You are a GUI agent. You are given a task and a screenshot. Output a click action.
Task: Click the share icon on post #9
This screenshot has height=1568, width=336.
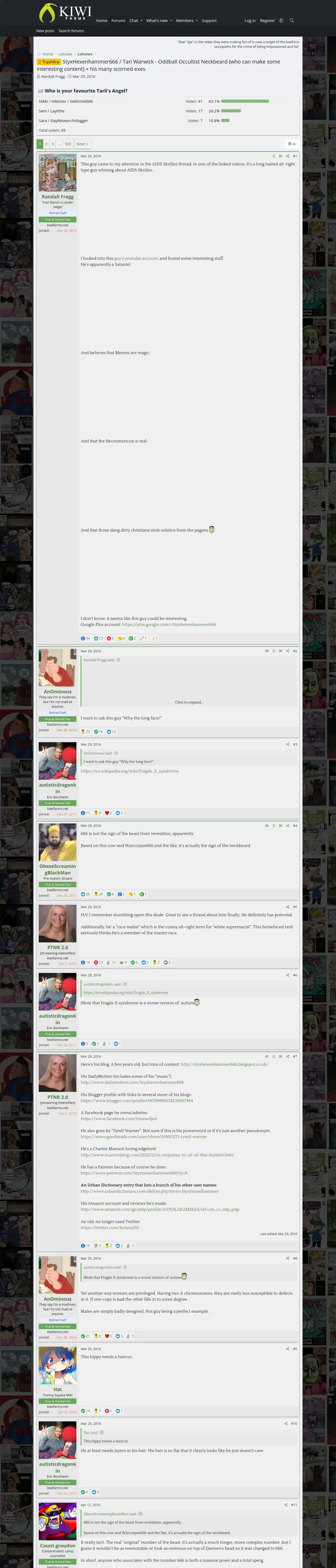coord(288,1349)
